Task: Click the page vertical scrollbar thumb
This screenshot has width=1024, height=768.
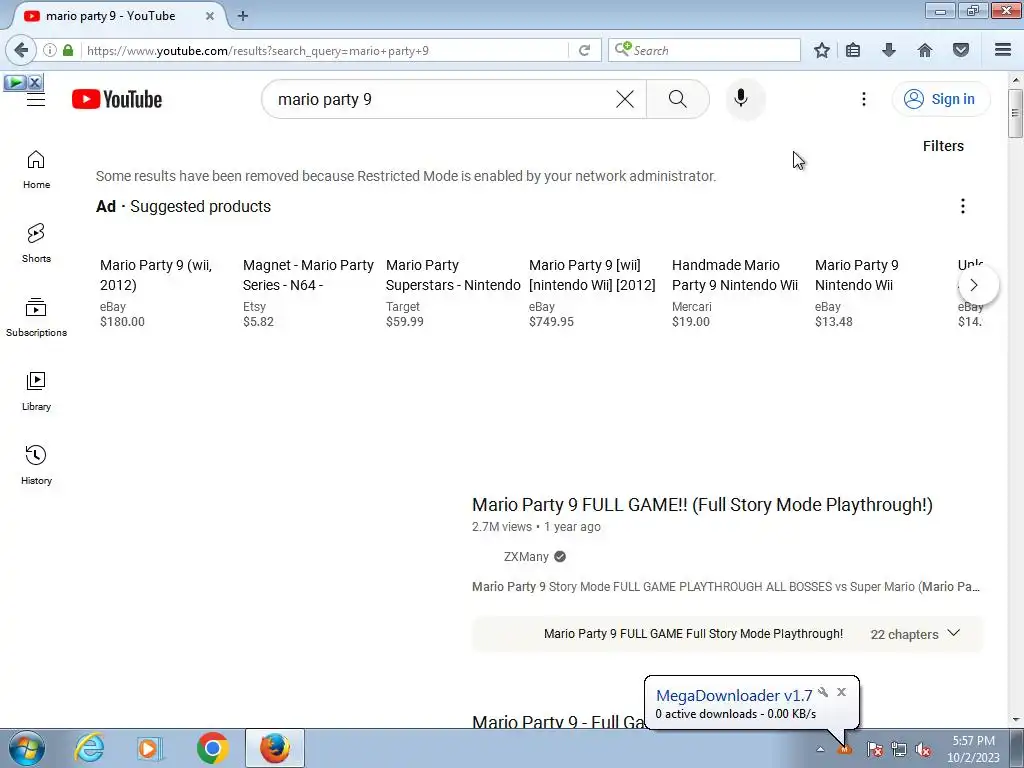Action: [1015, 113]
